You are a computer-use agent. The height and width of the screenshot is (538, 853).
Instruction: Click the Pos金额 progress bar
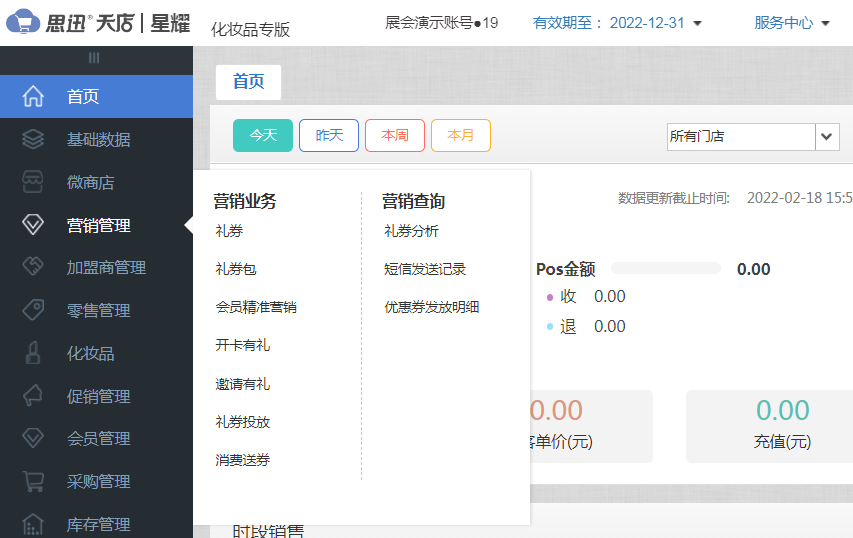666,268
